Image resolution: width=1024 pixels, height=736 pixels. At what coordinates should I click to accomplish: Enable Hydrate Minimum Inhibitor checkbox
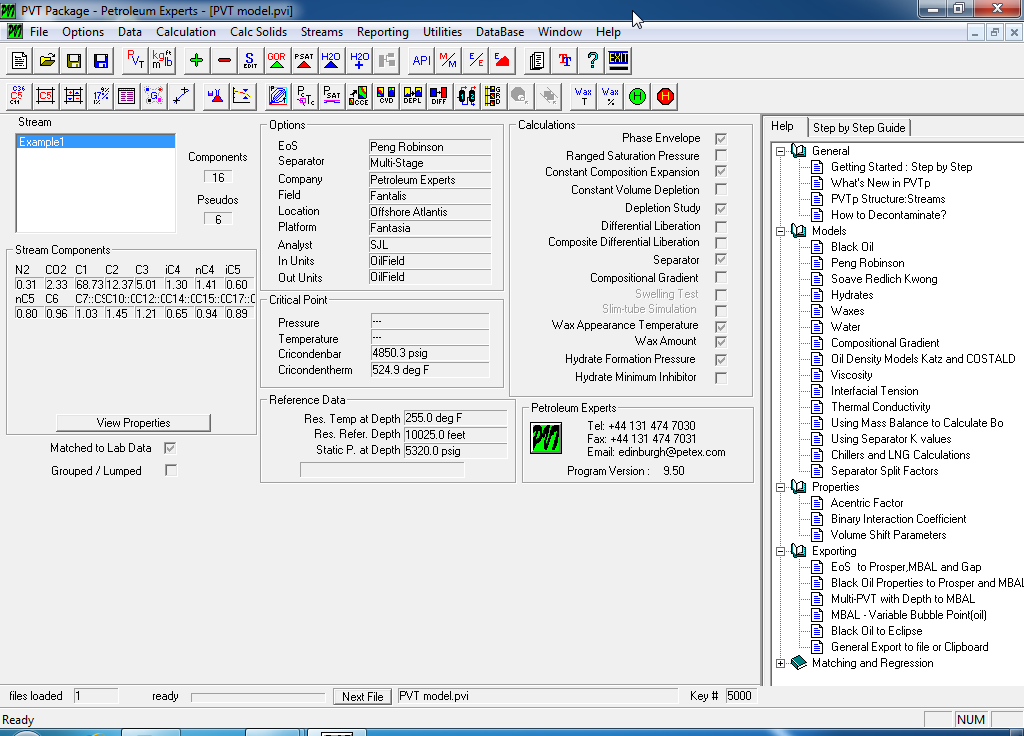721,377
